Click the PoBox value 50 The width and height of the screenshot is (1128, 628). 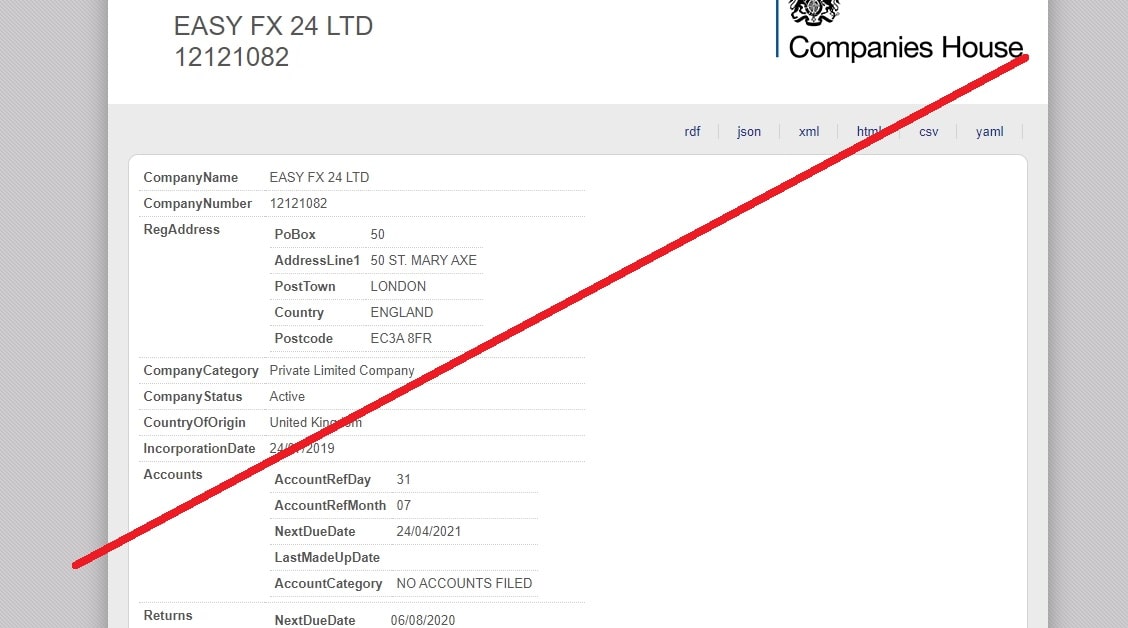378,235
